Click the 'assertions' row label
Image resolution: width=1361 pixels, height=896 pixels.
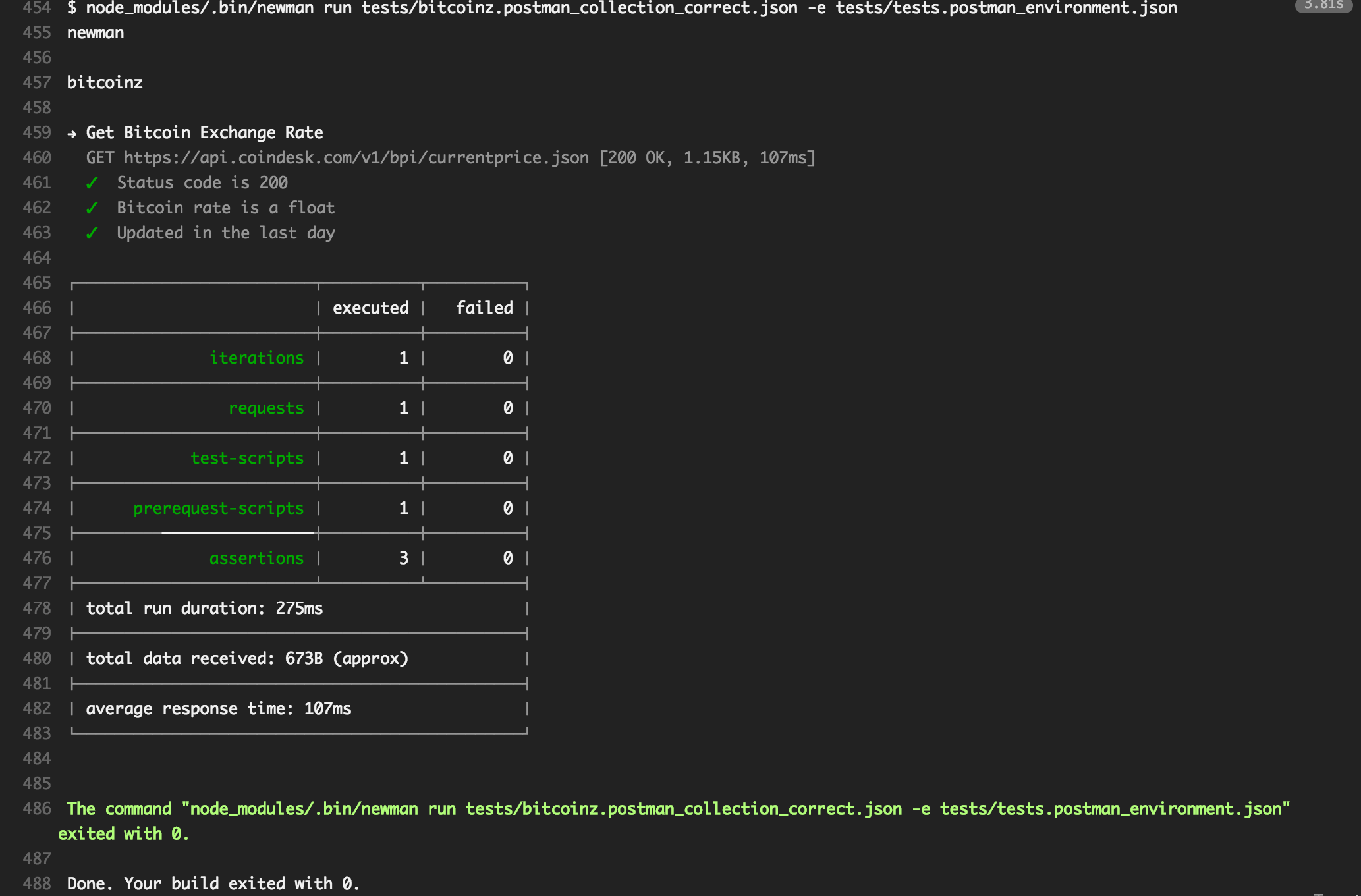[x=256, y=558]
